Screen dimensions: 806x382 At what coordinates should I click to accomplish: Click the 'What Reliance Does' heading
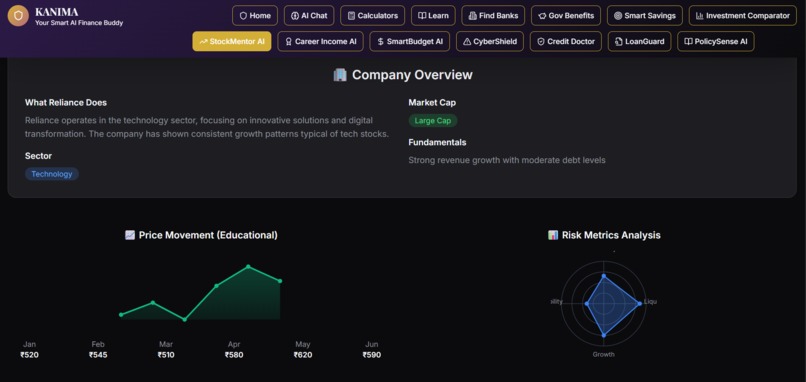(x=66, y=102)
